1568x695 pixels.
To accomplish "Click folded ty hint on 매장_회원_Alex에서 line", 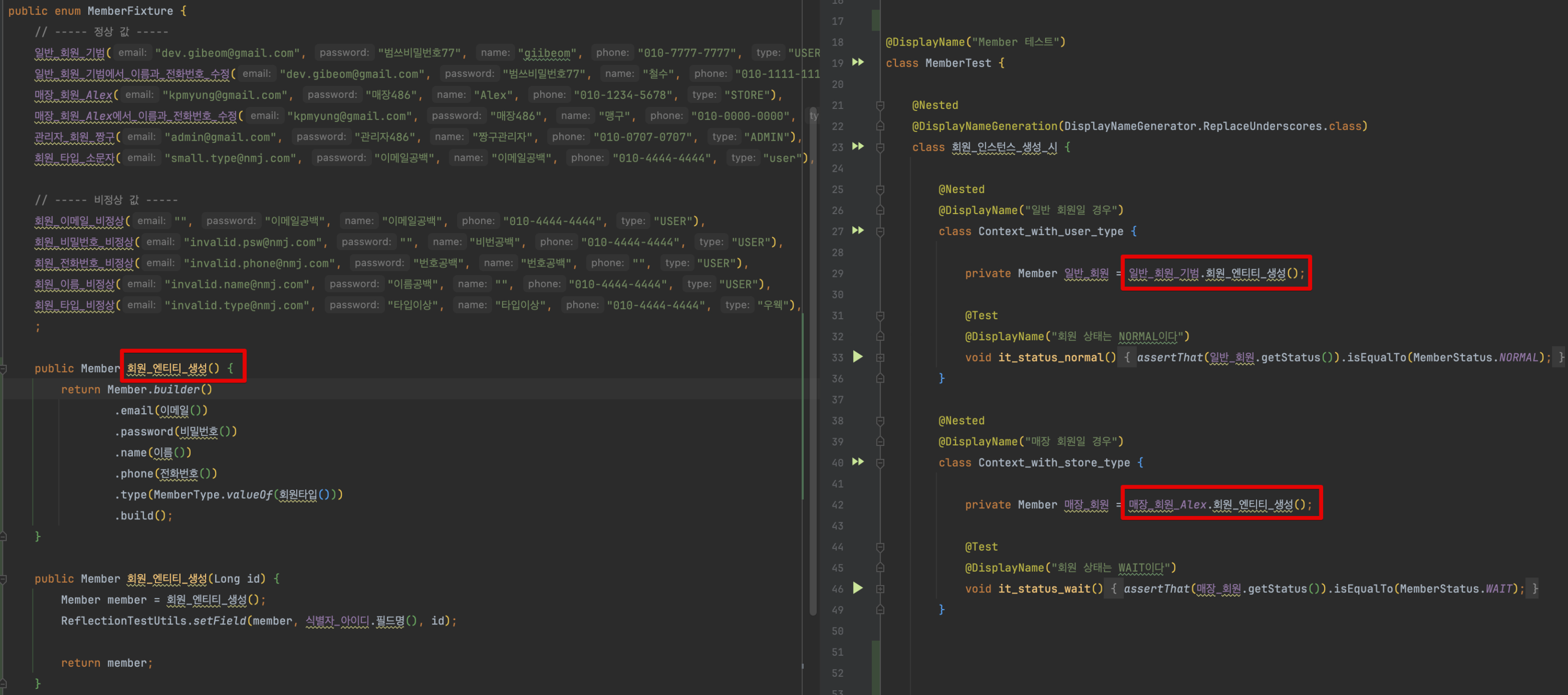I will 813,116.
